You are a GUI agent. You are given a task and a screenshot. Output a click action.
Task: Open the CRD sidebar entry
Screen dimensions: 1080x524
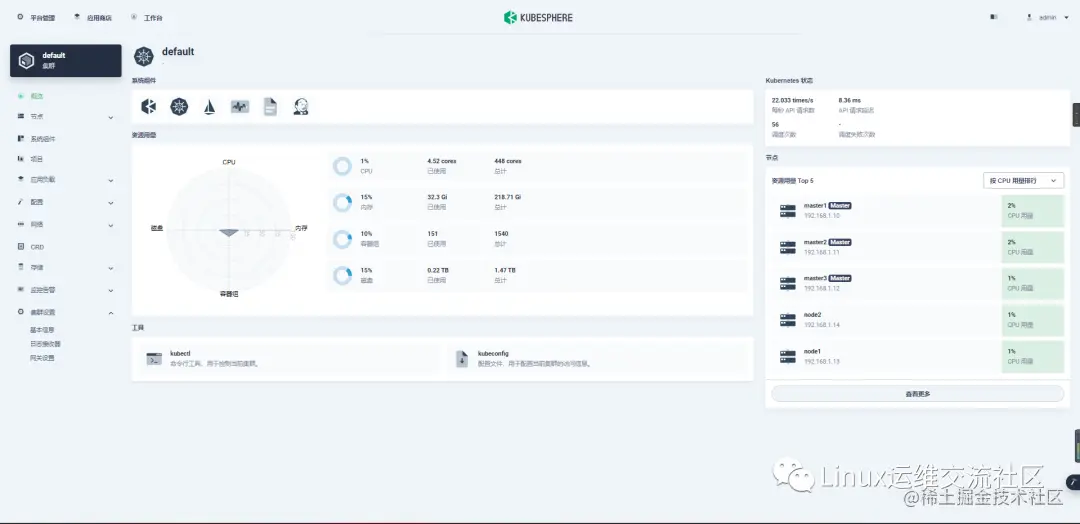coord(37,247)
